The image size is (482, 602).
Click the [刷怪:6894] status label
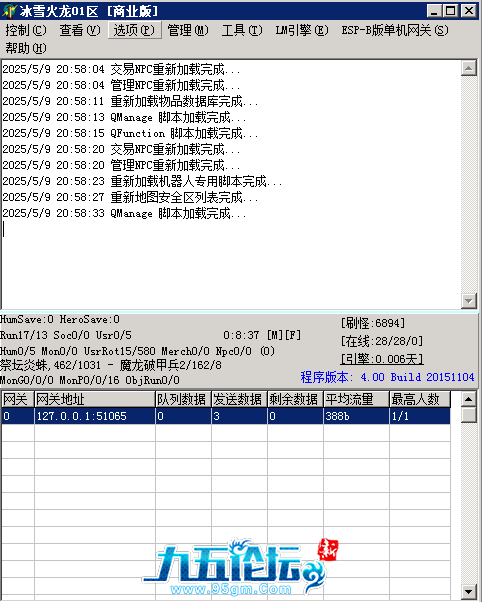[373, 323]
